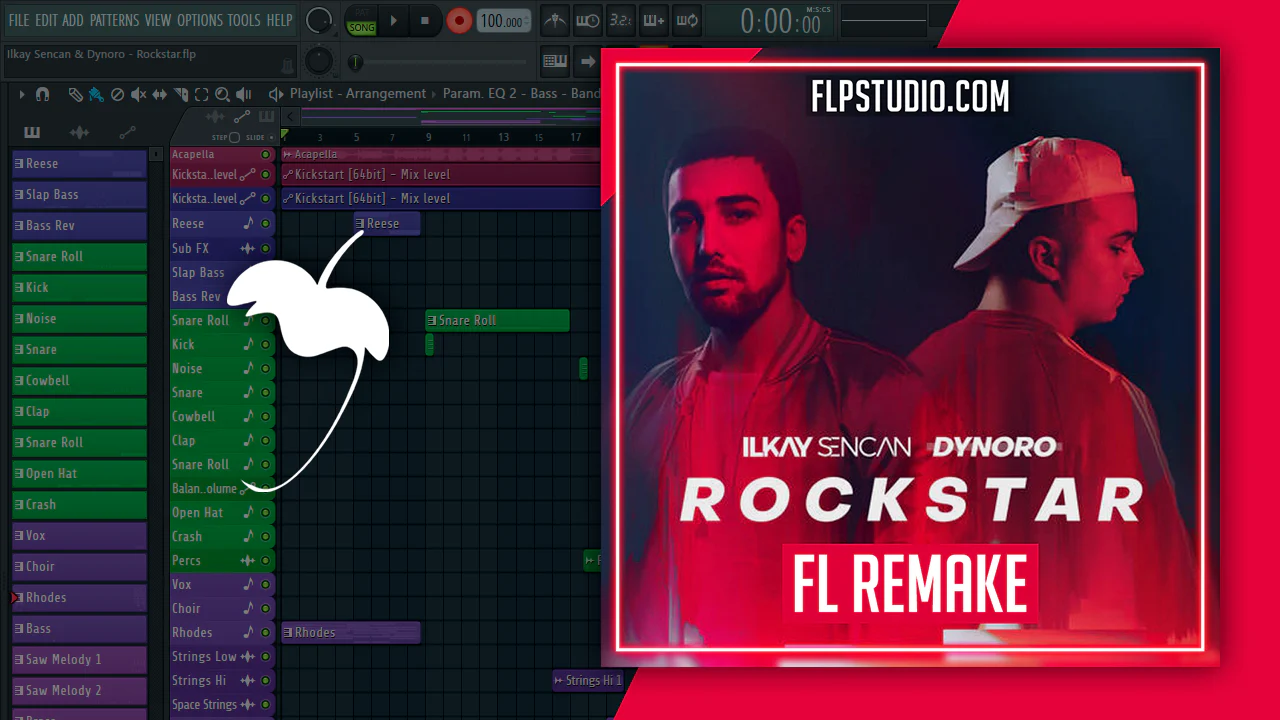
Task: Open the FILE menu
Action: click(x=19, y=20)
